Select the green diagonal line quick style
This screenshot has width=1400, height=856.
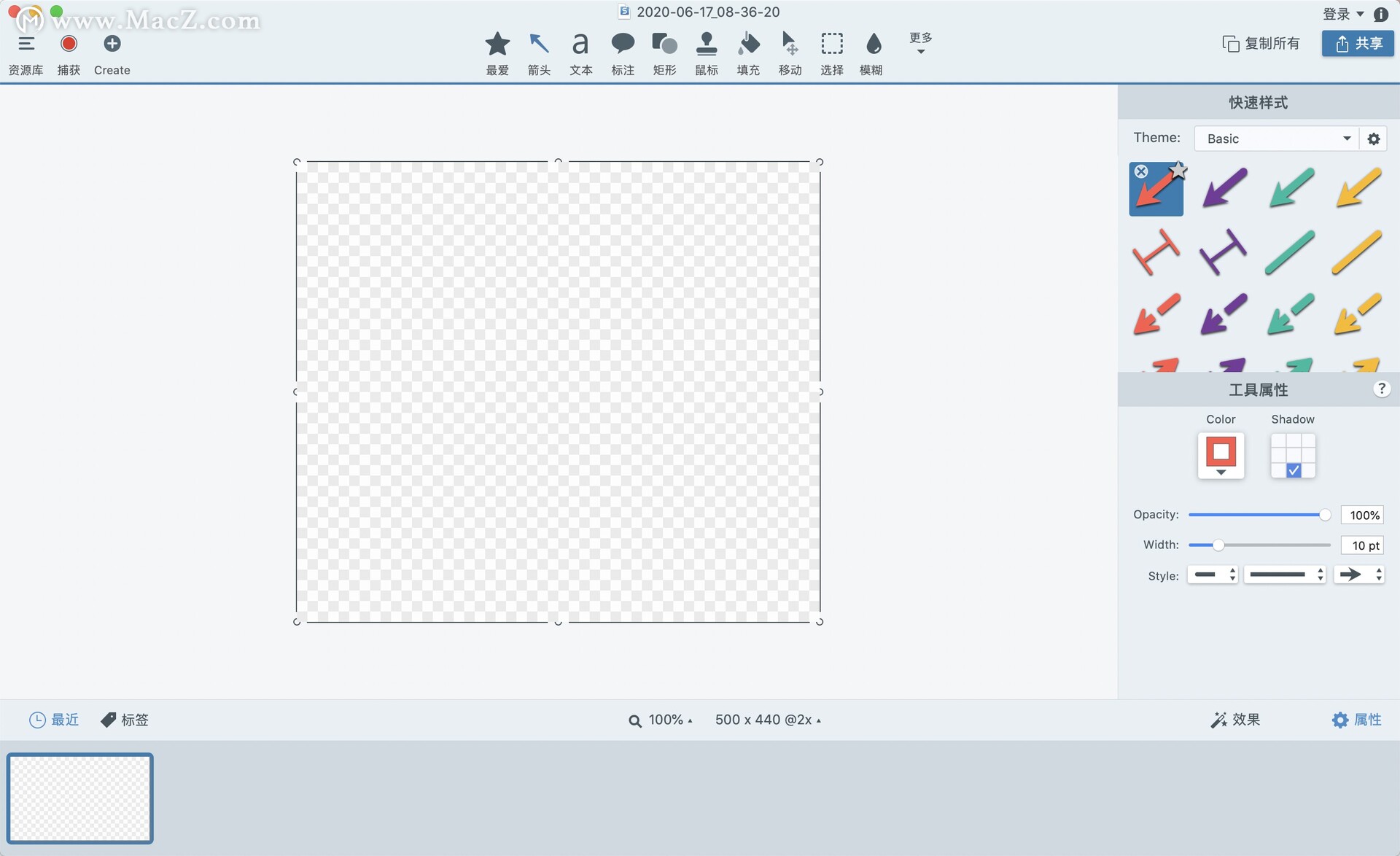pos(1291,253)
